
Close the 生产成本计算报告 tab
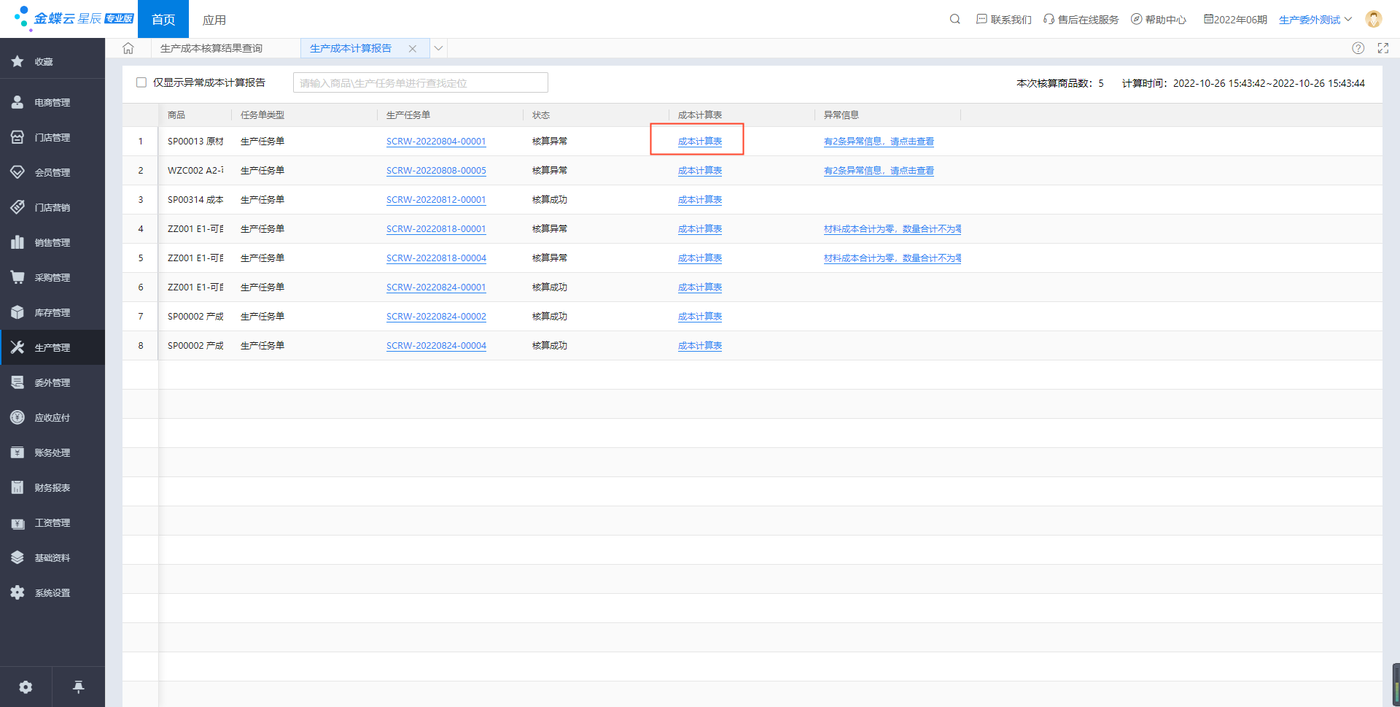click(412, 48)
